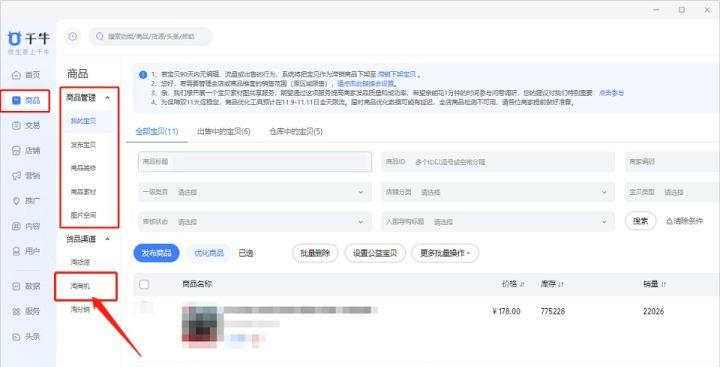
Task: Open 营销 marketing in the sidebar
Action: (26, 175)
